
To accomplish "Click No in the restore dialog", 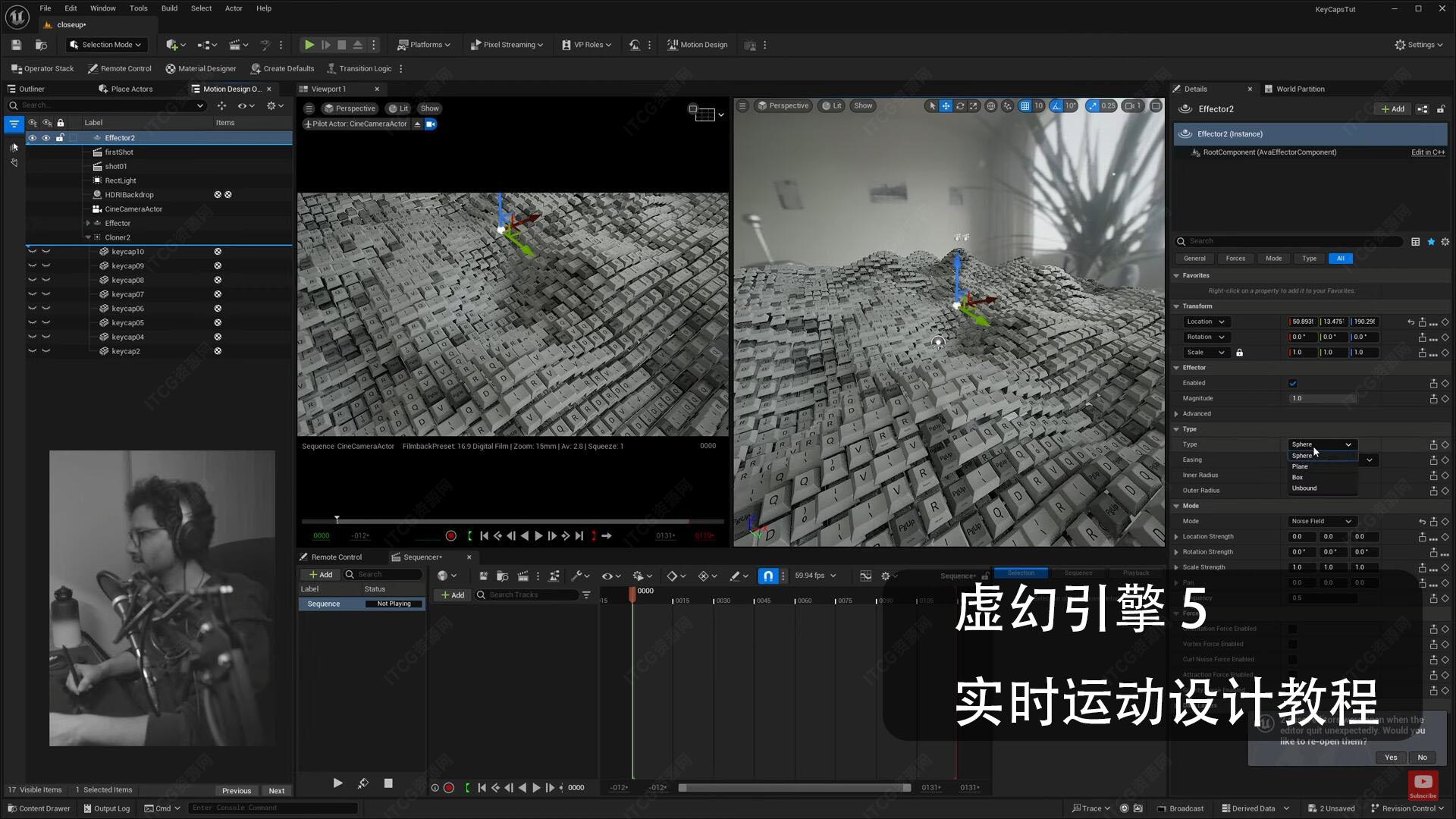I will click(x=1423, y=758).
